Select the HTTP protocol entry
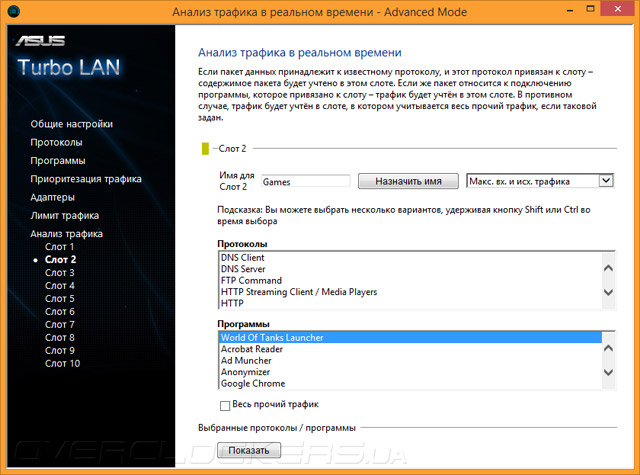The image size is (640, 475). point(410,303)
